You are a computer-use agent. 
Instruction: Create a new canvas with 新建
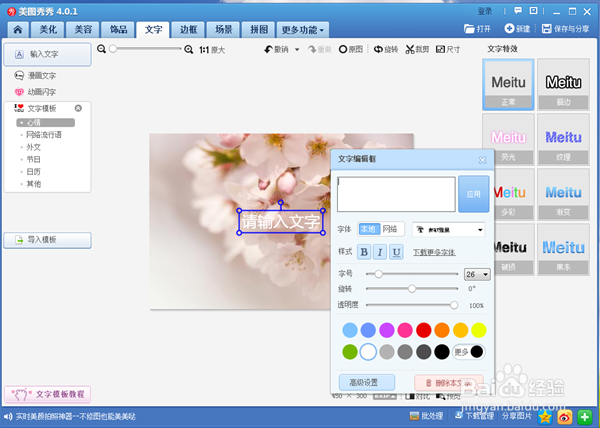pos(517,29)
